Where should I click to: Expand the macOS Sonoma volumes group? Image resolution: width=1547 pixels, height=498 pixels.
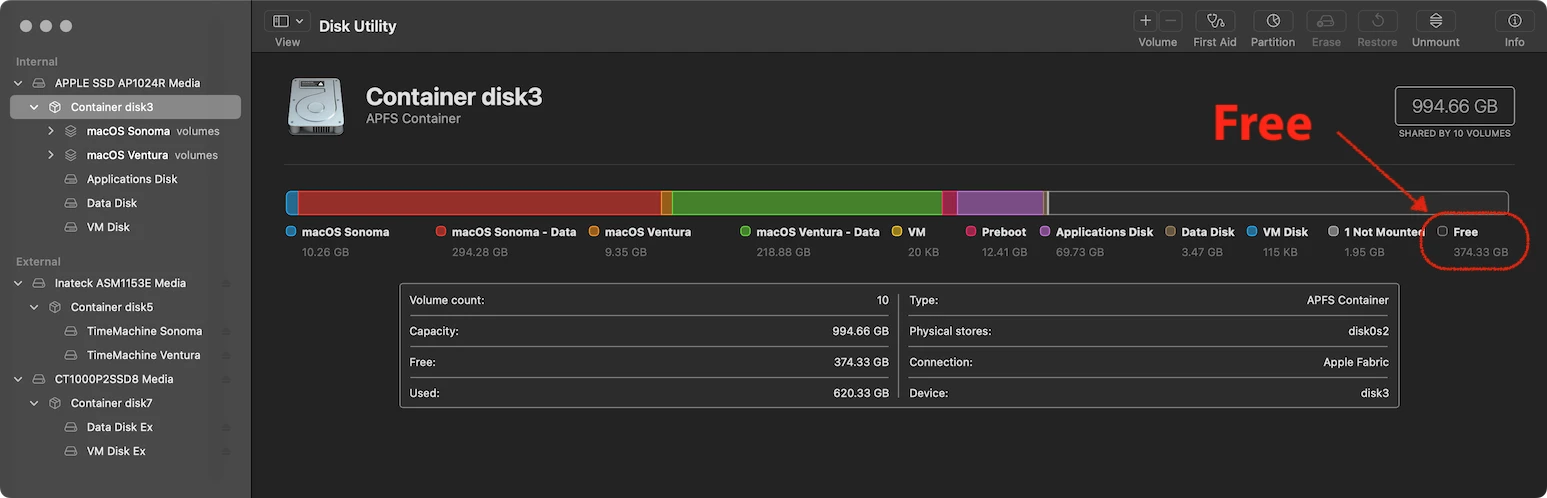point(51,131)
